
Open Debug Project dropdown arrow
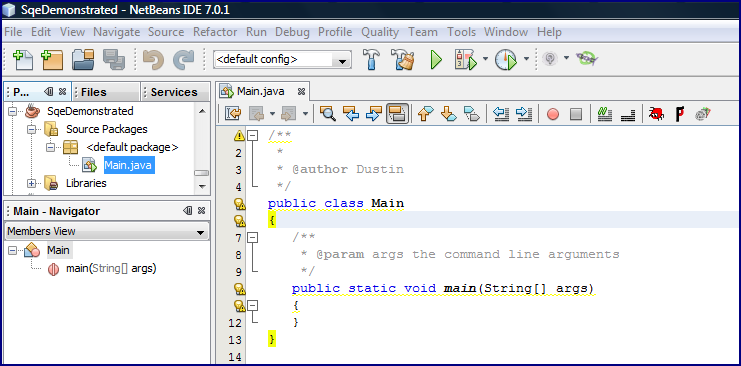[x=485, y=60]
